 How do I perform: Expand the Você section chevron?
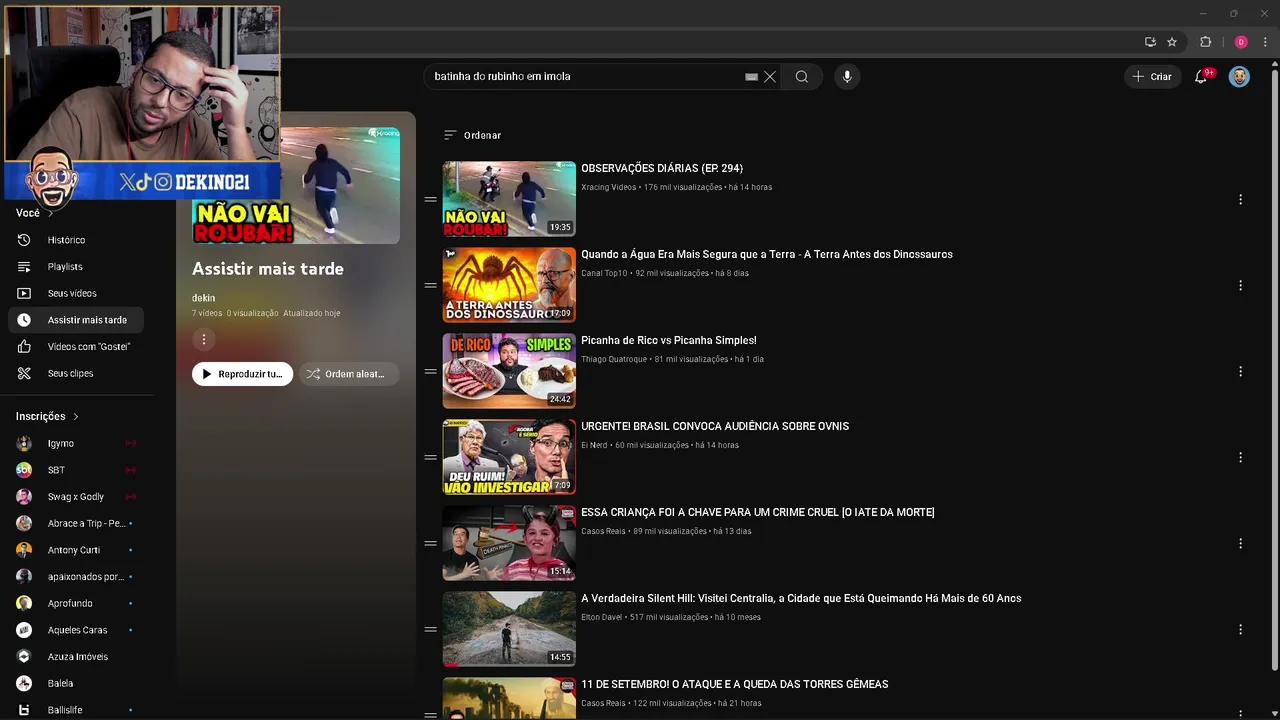coord(50,213)
